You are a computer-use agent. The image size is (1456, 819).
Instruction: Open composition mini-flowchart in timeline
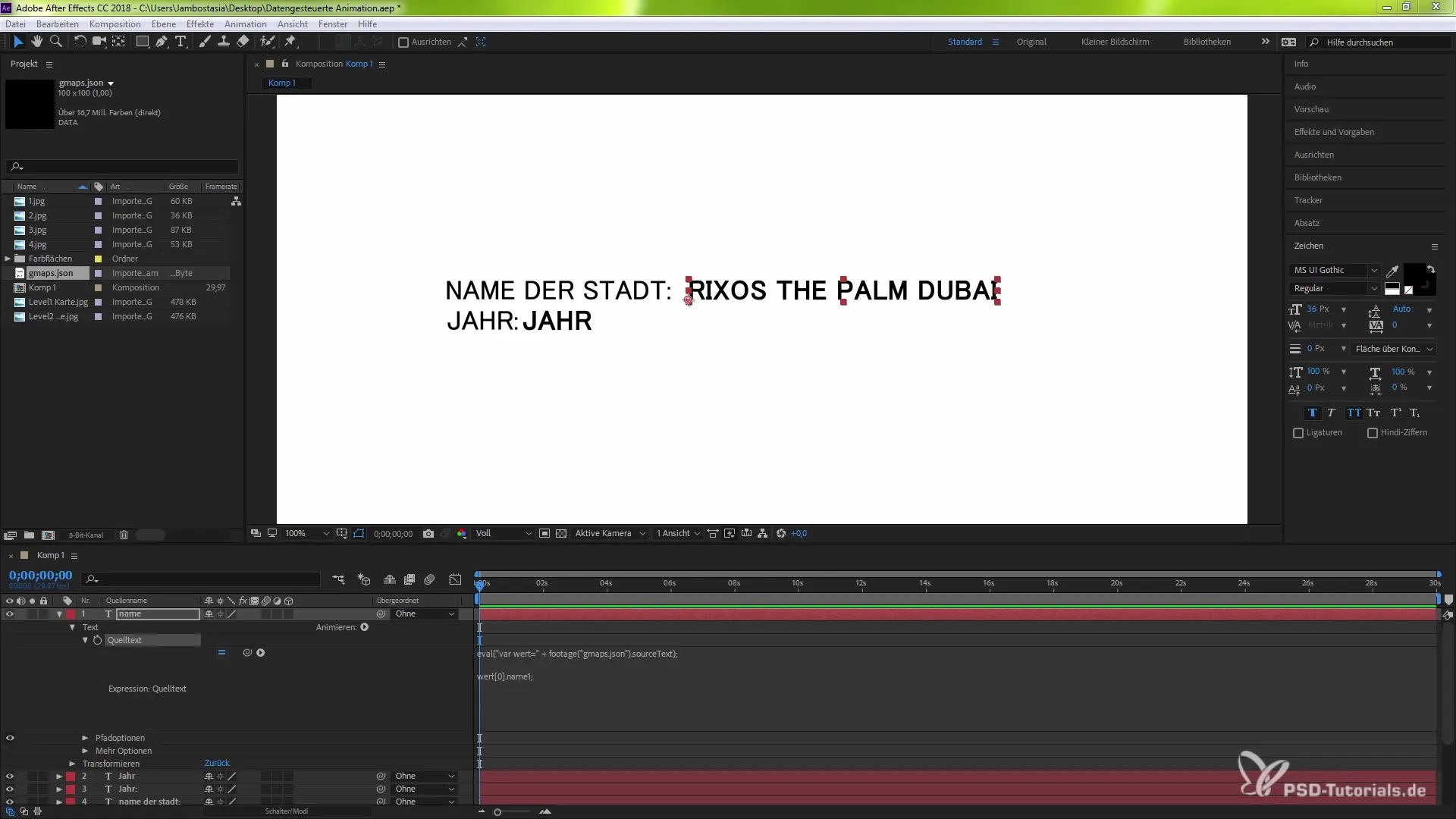pyautogui.click(x=338, y=579)
